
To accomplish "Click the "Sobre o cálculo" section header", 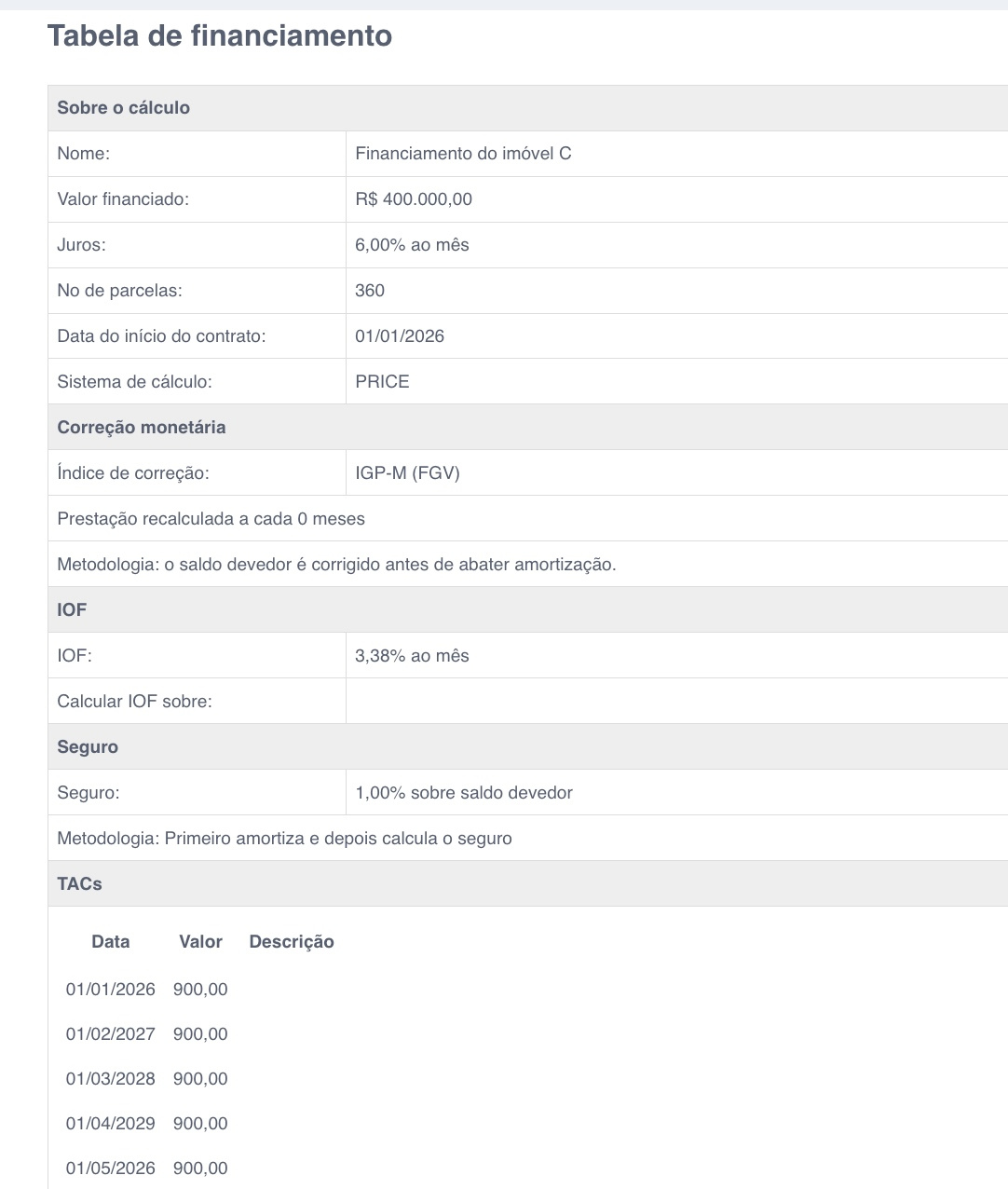I will coord(124,108).
